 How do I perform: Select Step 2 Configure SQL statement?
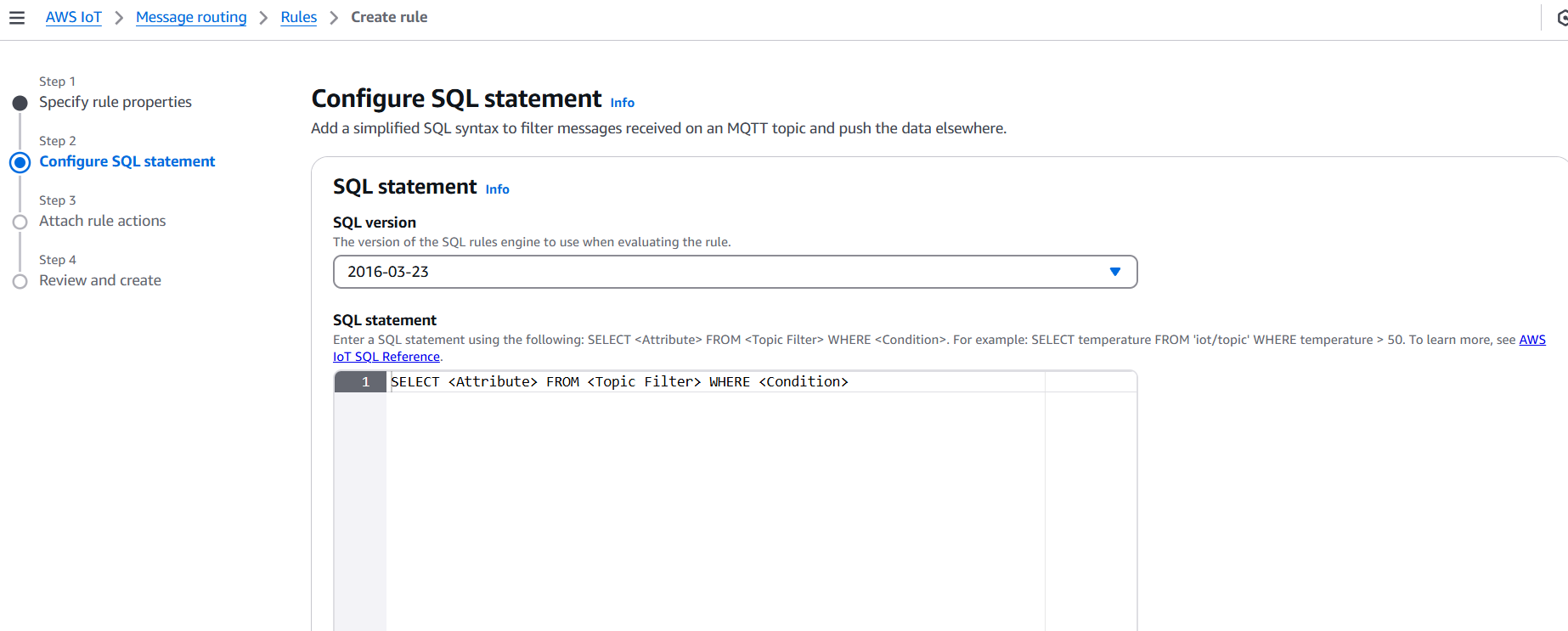[x=127, y=161]
